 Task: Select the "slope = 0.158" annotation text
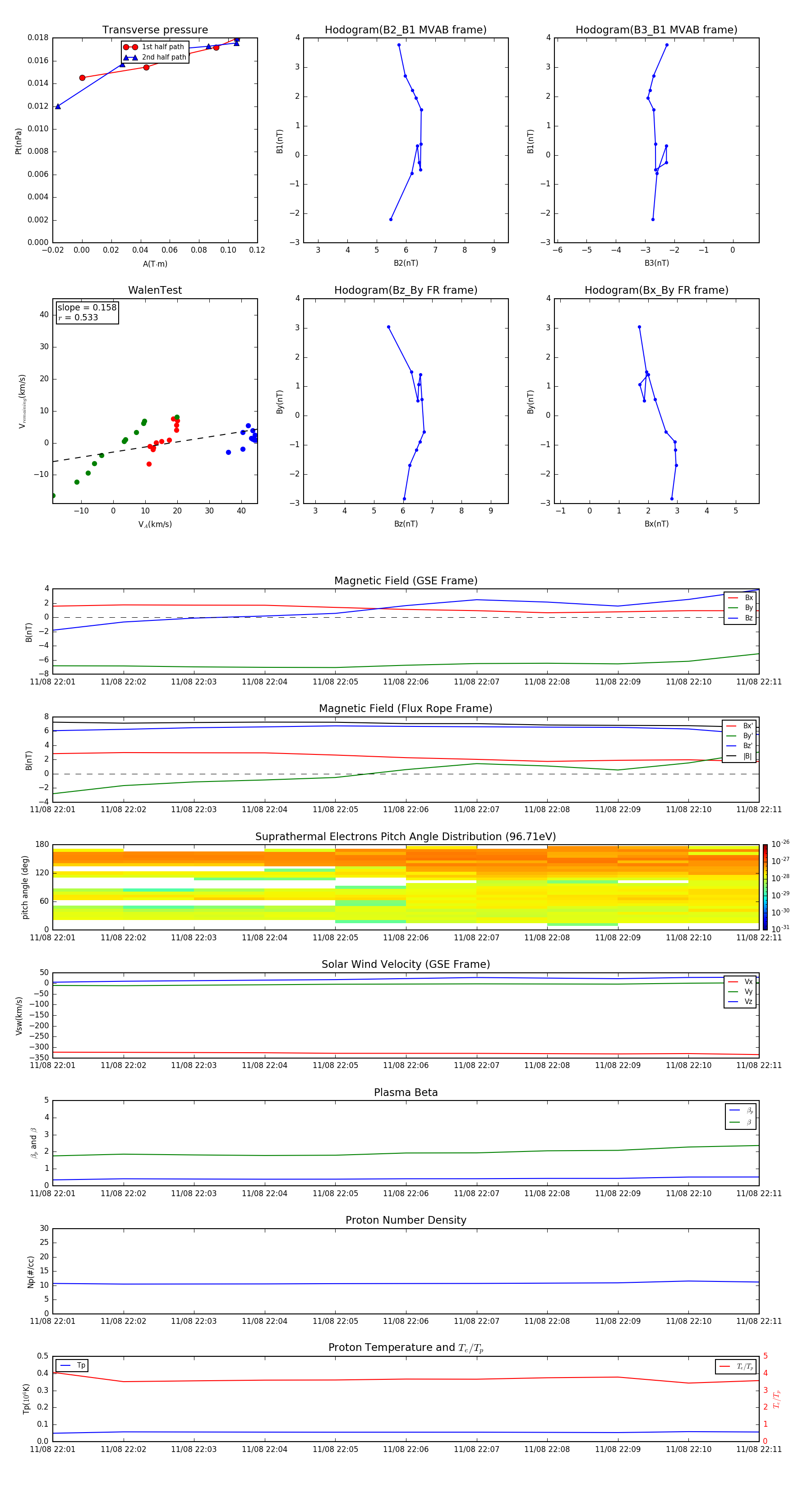(x=87, y=308)
